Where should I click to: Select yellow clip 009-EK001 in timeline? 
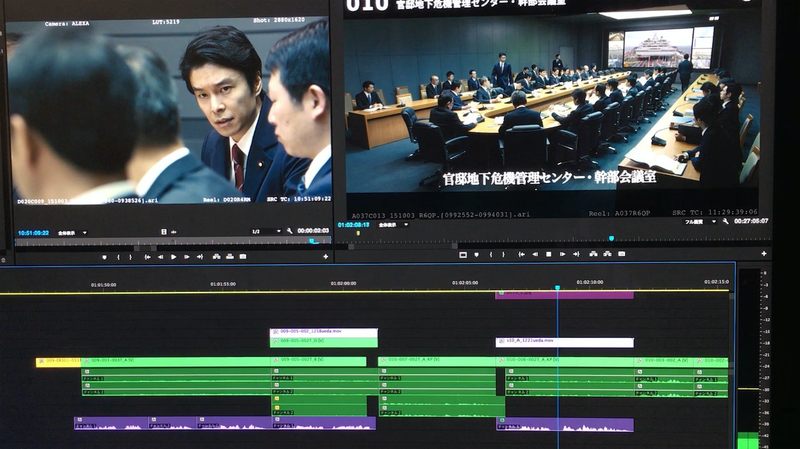(x=58, y=362)
